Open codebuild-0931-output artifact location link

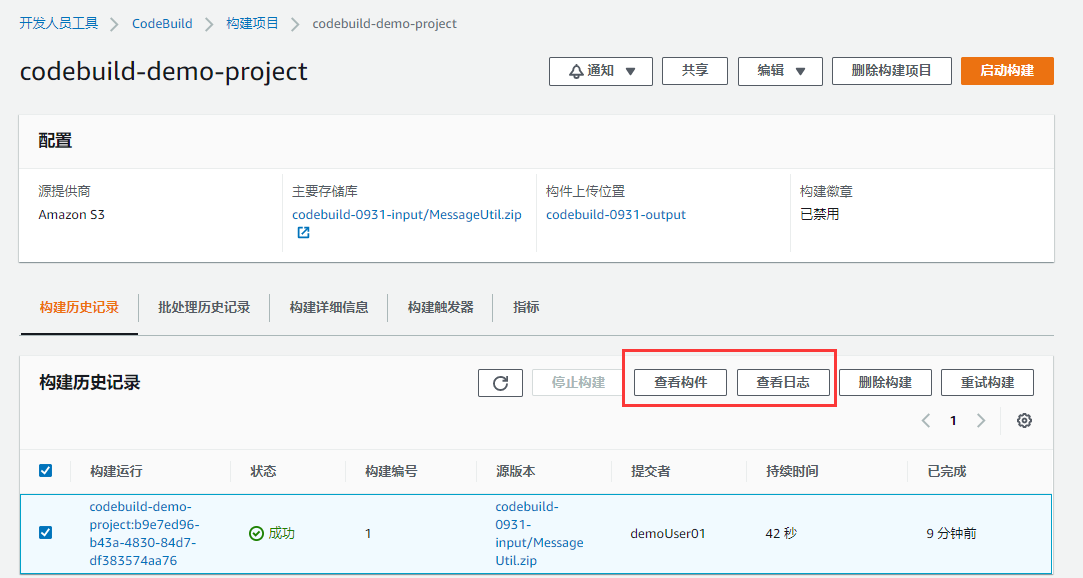(x=616, y=215)
